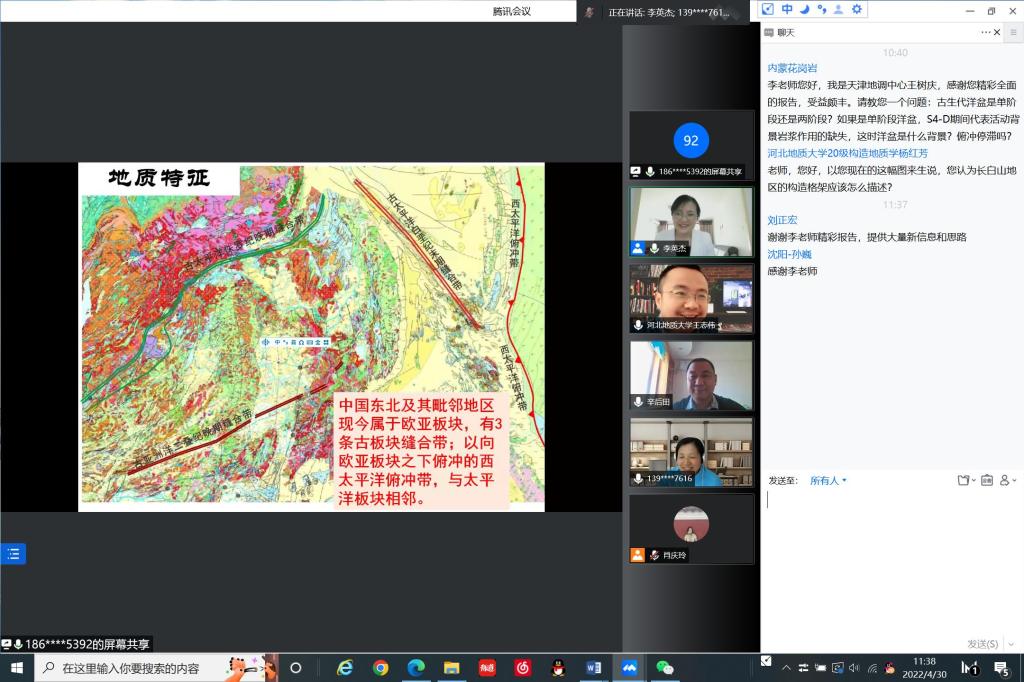Screen dimensions: 1024x682
Task: Toggle the IME punctuation mode icon
Action: [821, 9]
